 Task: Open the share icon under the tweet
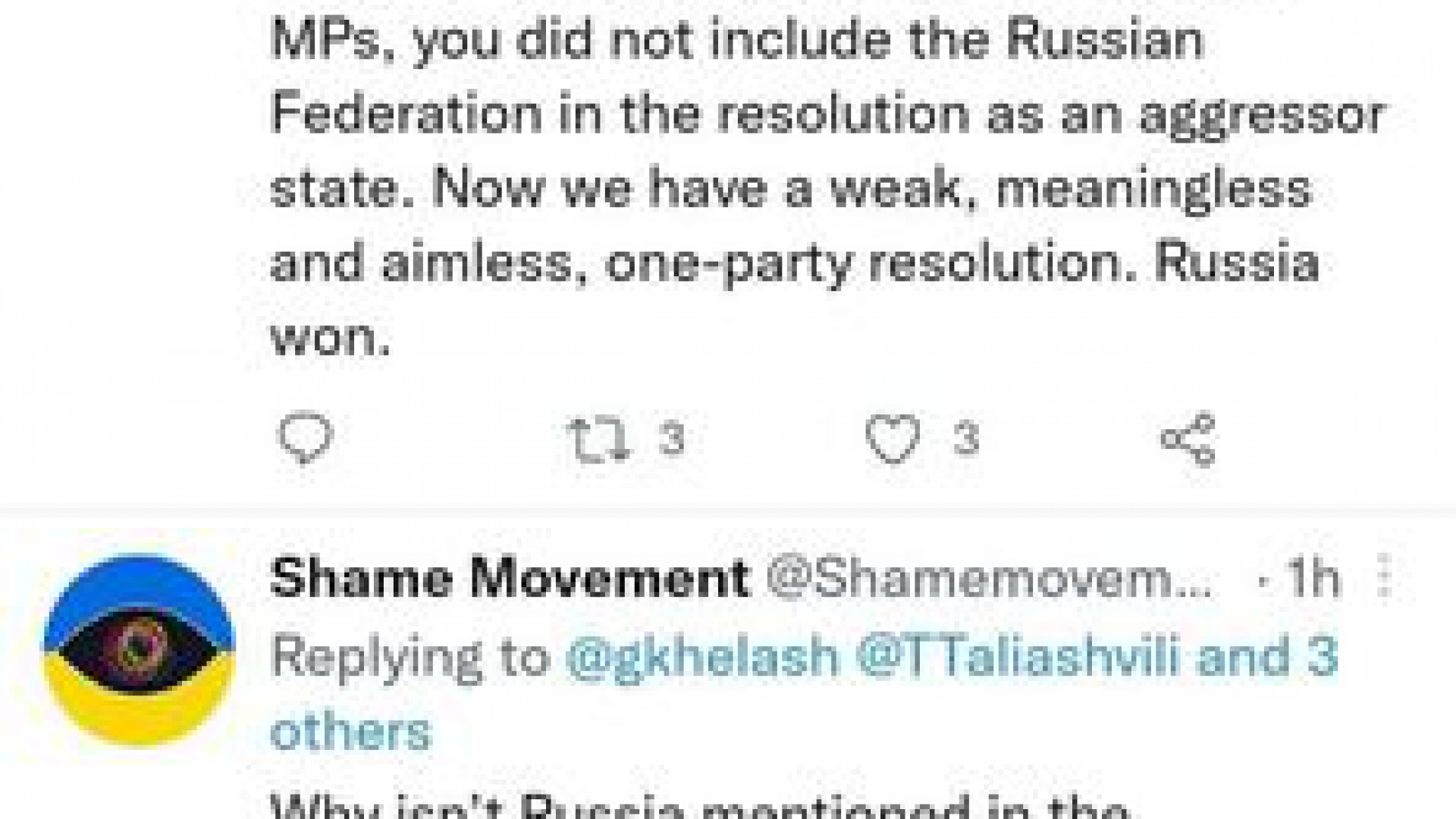pos(1188,438)
